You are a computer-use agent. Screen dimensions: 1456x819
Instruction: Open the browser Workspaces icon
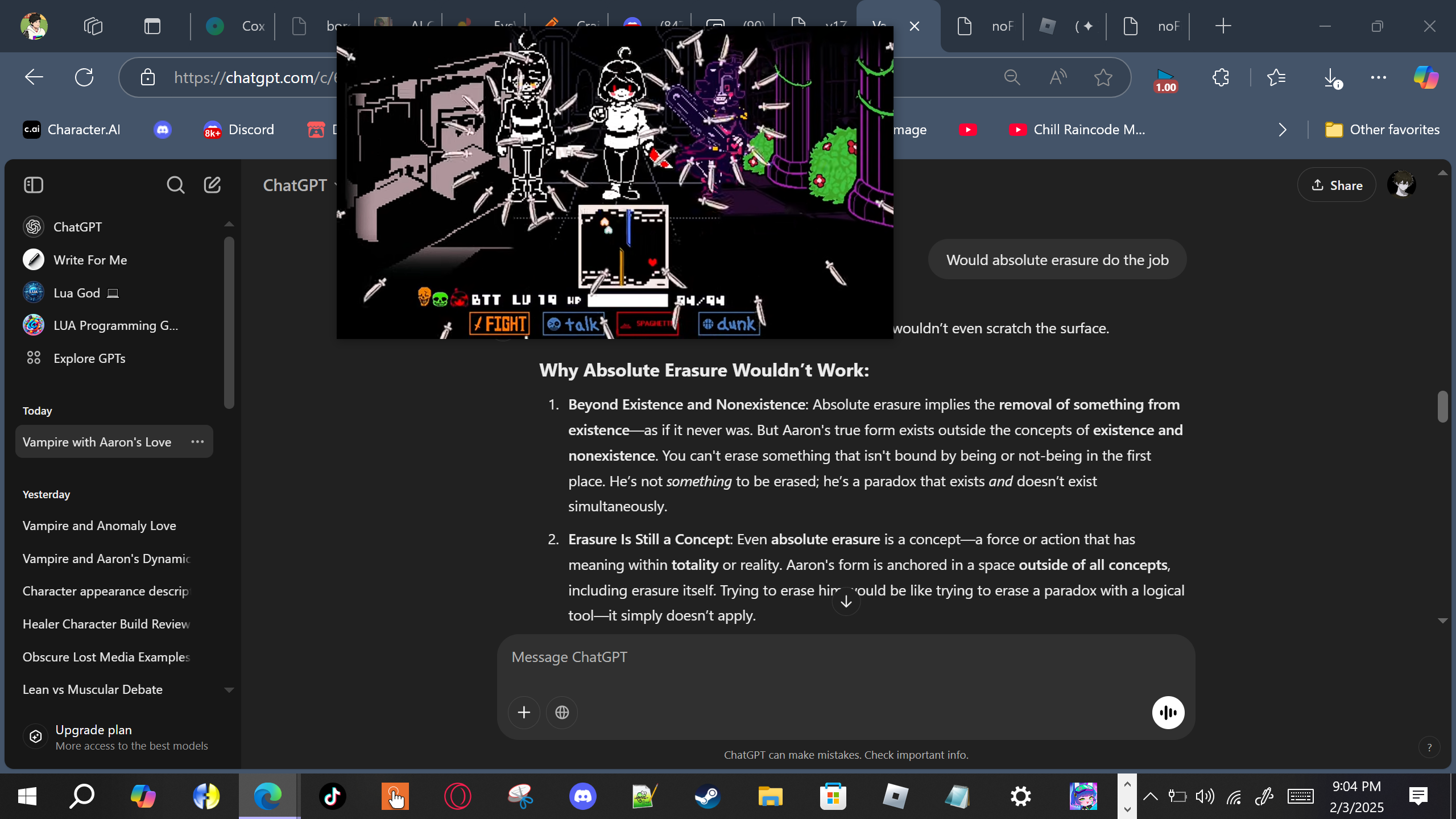pyautogui.click(x=93, y=26)
